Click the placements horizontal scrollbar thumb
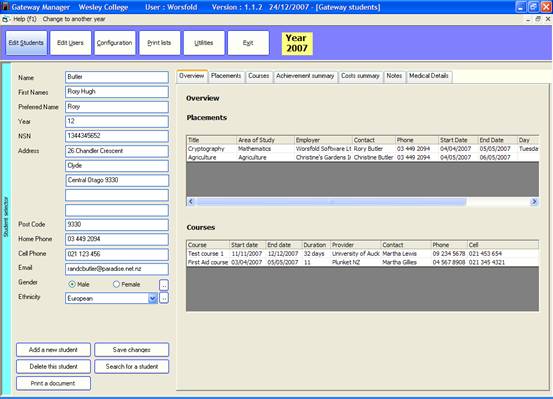This screenshot has height=399, width=553. [331, 201]
